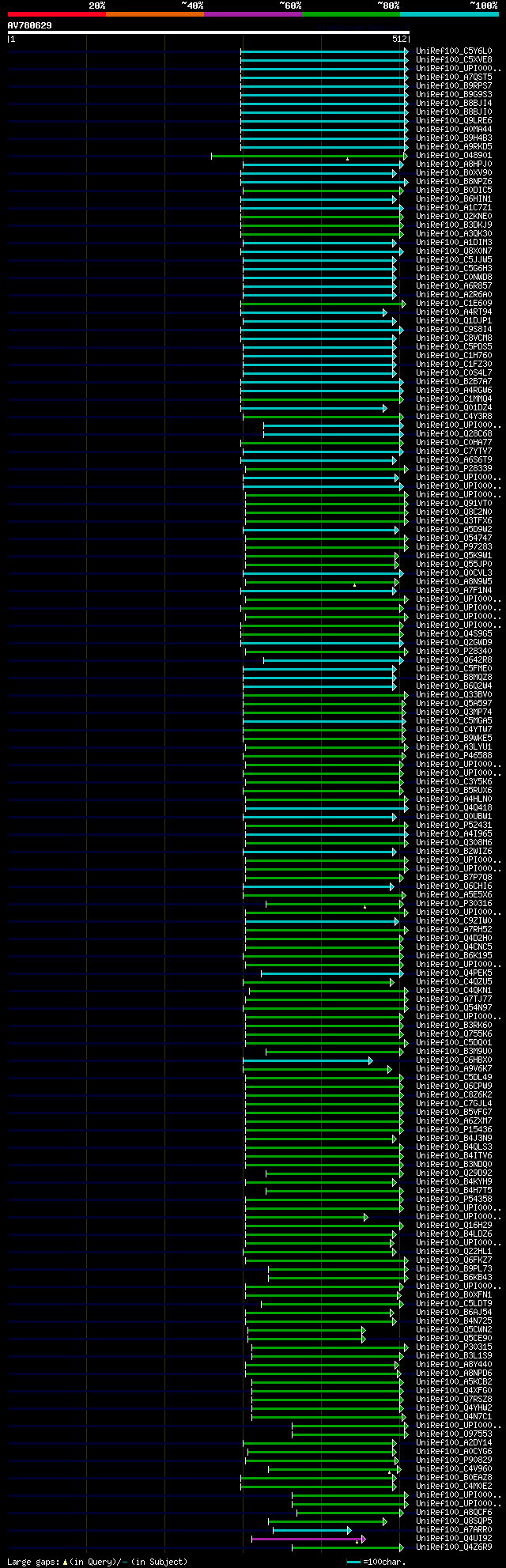Open the UniRef100_Q33BV0 hit
This screenshot has height=1568, width=506.
click(x=454, y=695)
